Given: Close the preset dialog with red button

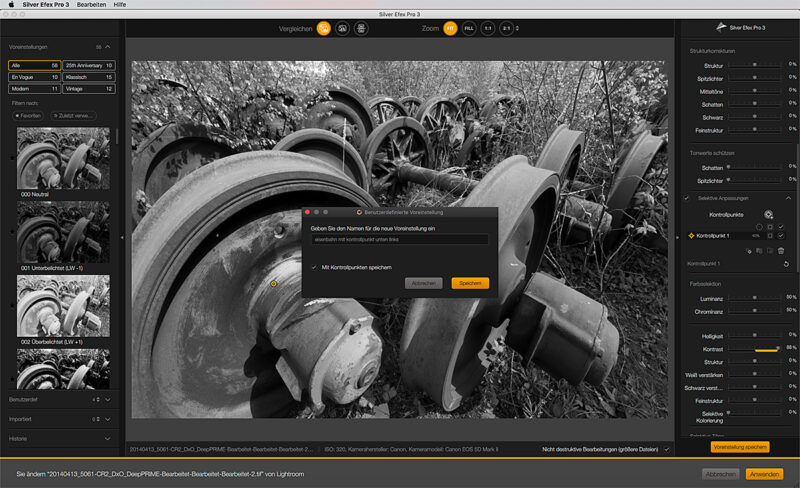Looking at the screenshot, I should pos(307,212).
